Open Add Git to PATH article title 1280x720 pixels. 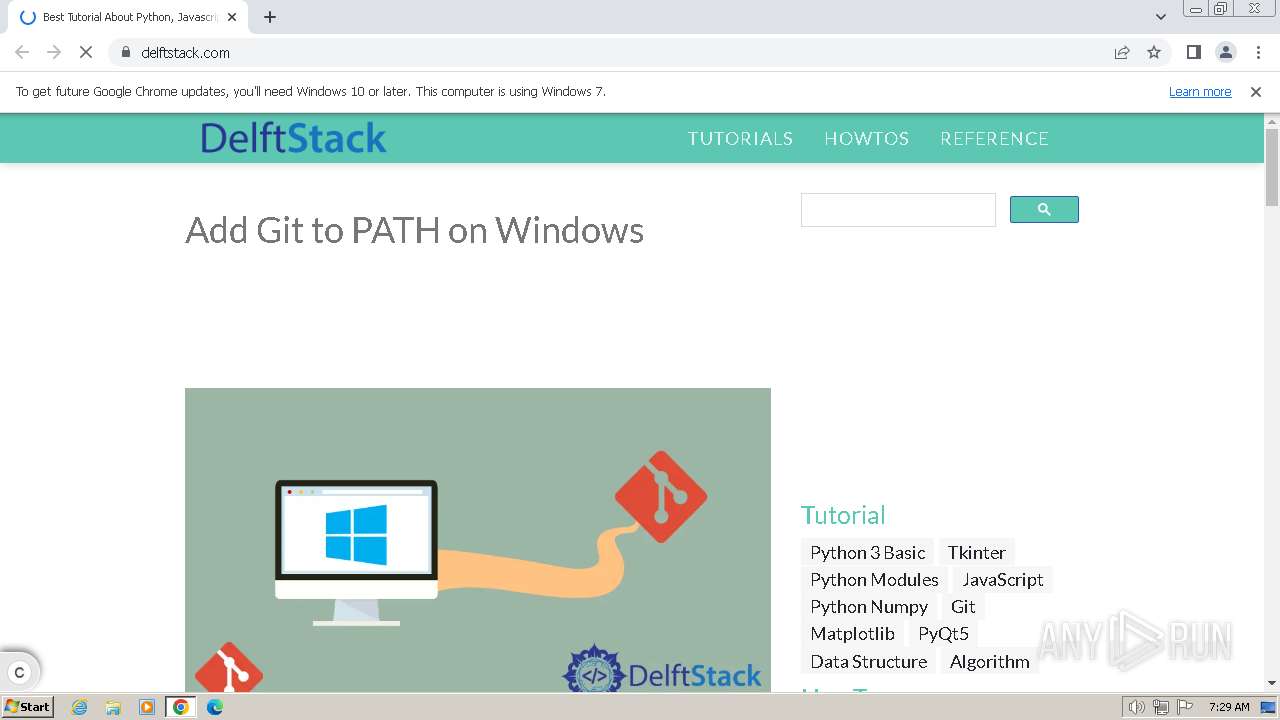(x=414, y=230)
